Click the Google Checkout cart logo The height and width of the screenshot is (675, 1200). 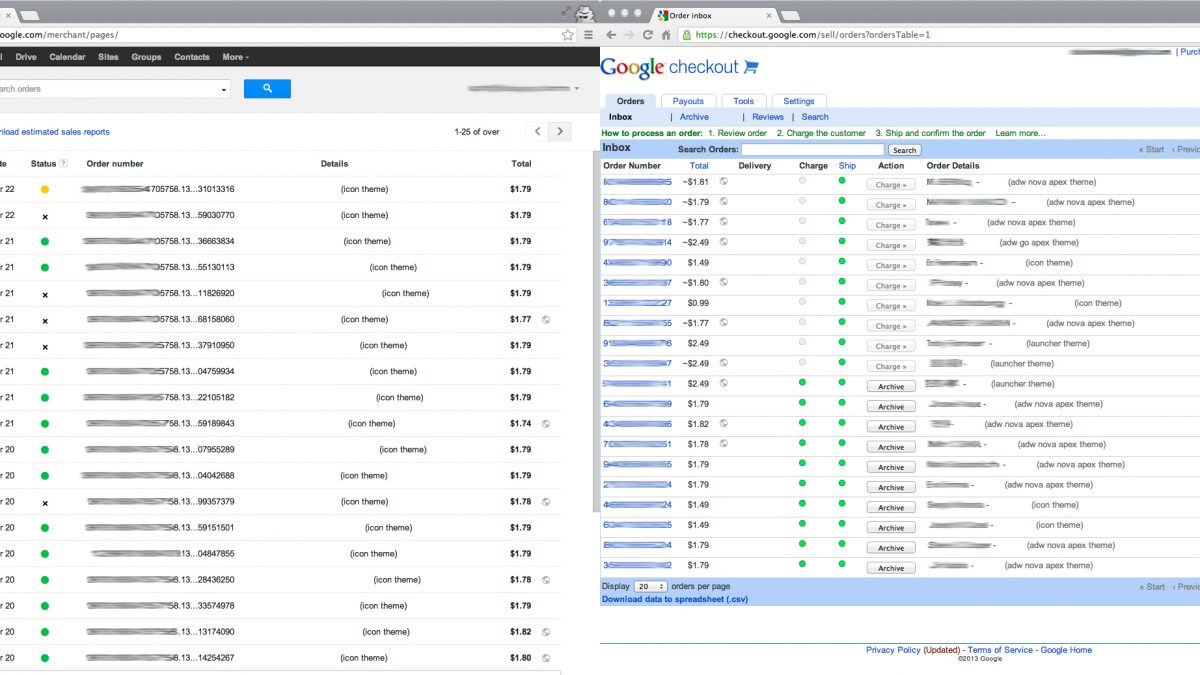pyautogui.click(x=751, y=67)
